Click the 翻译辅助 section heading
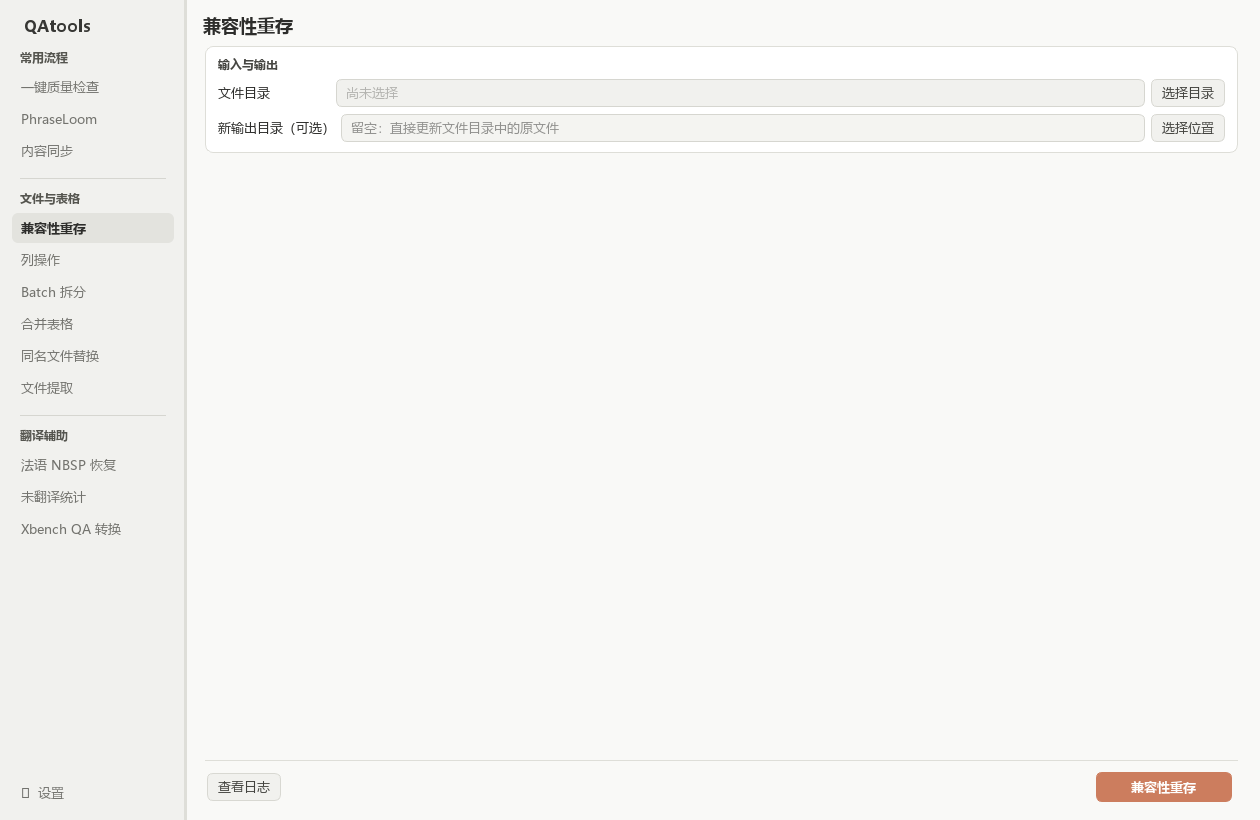This screenshot has width=1260, height=820. pos(44,436)
